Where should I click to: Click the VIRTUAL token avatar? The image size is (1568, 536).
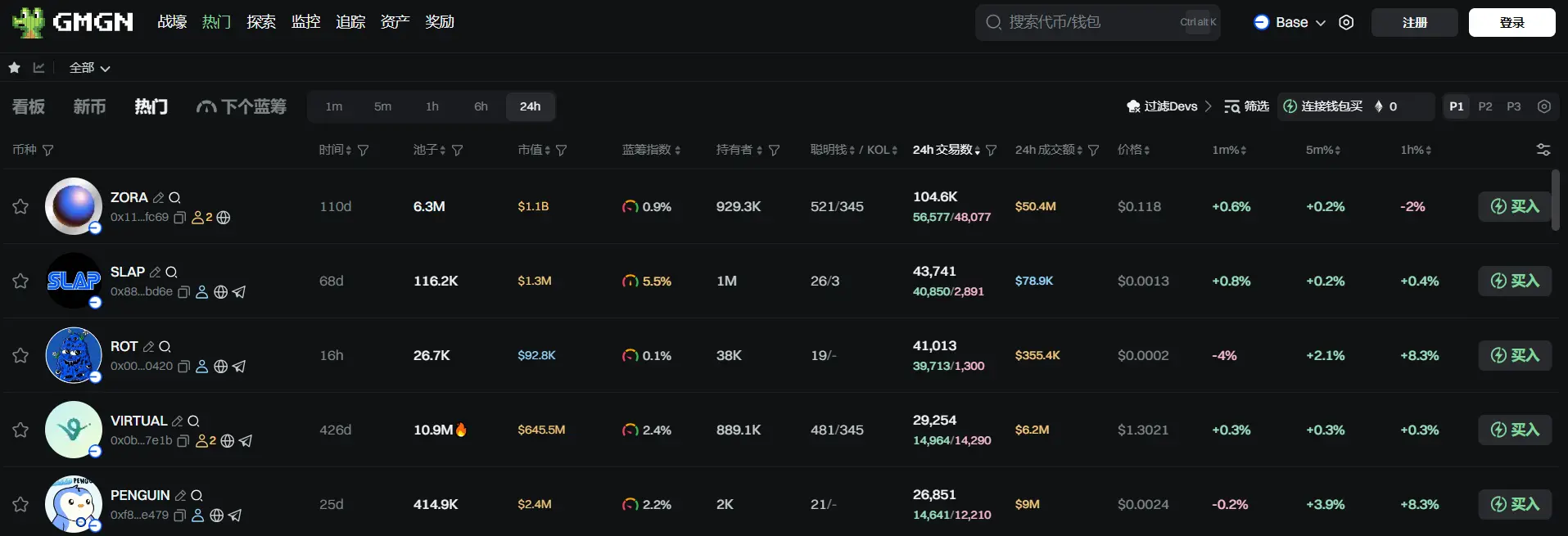click(x=74, y=430)
